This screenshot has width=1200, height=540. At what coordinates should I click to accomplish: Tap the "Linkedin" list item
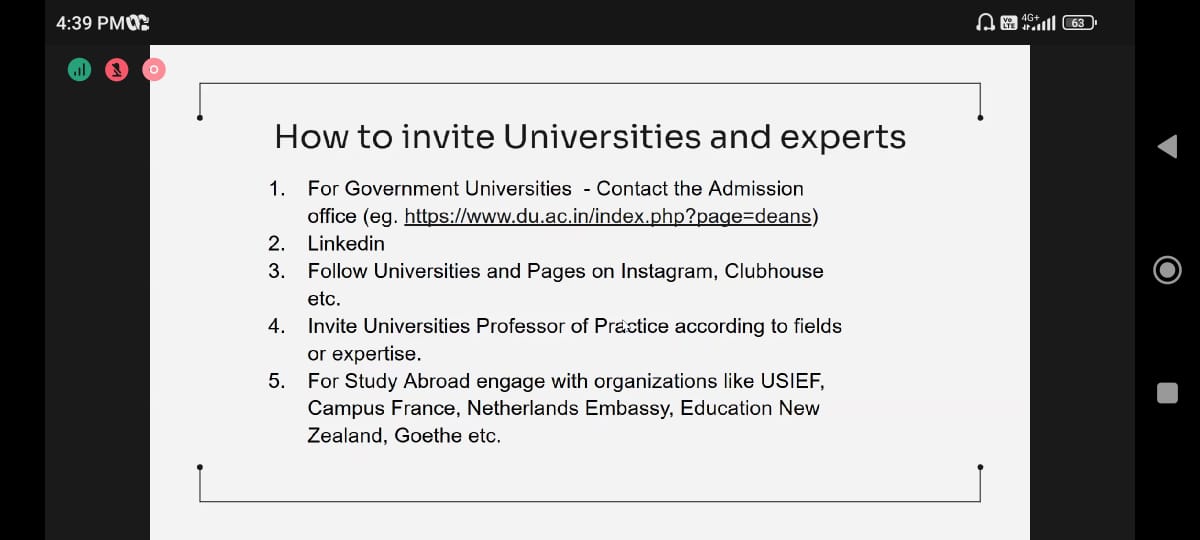tap(346, 243)
